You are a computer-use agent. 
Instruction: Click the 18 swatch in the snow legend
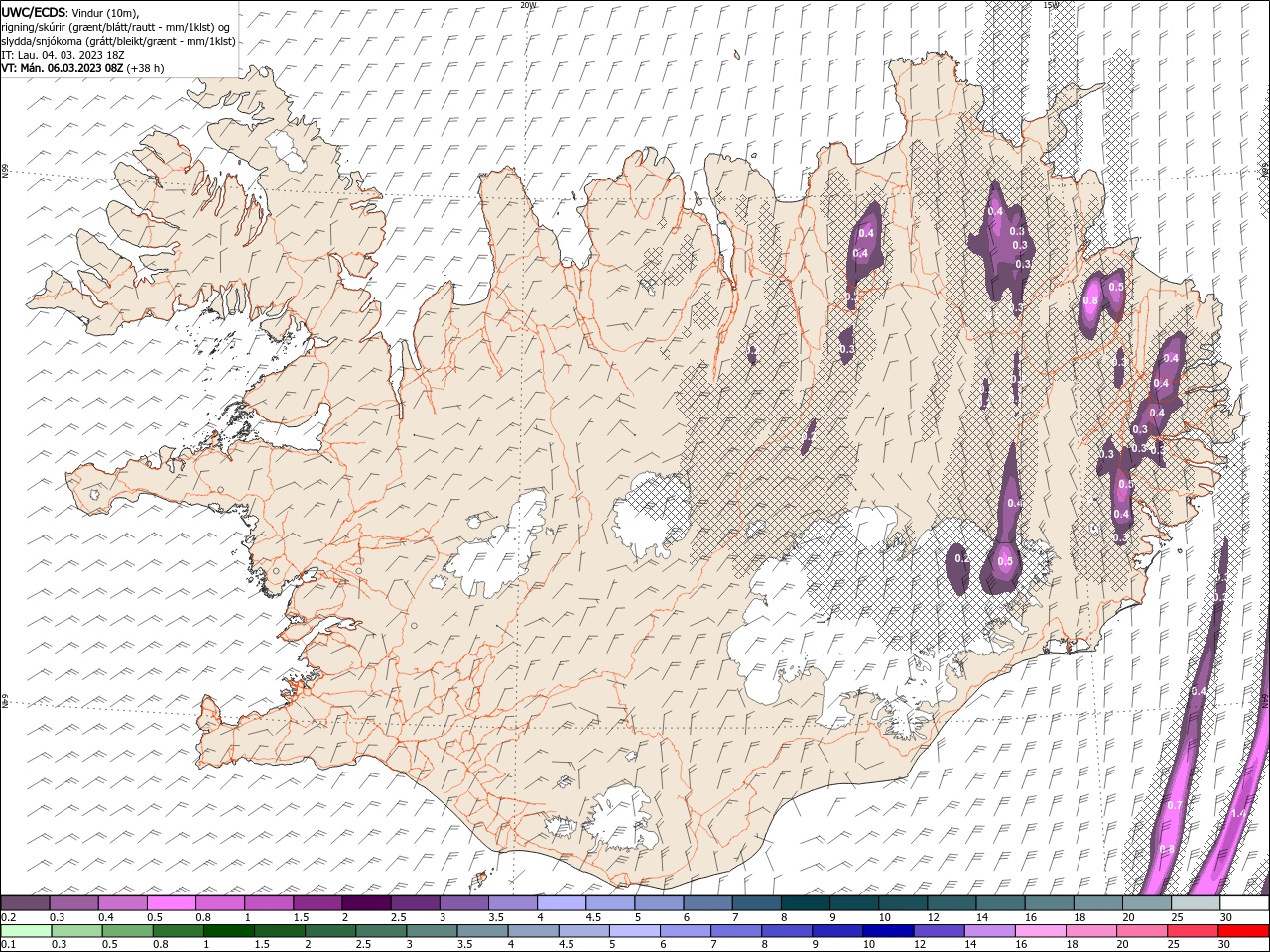(x=1098, y=903)
